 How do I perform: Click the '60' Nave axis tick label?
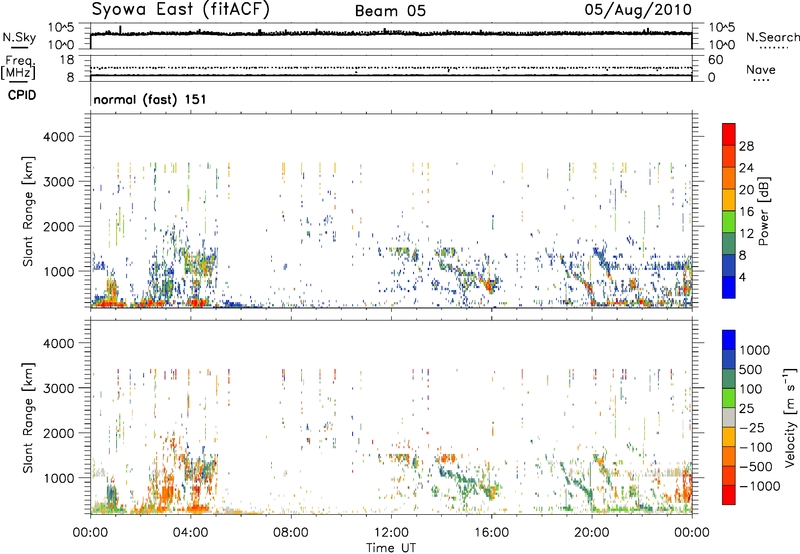[x=715, y=60]
